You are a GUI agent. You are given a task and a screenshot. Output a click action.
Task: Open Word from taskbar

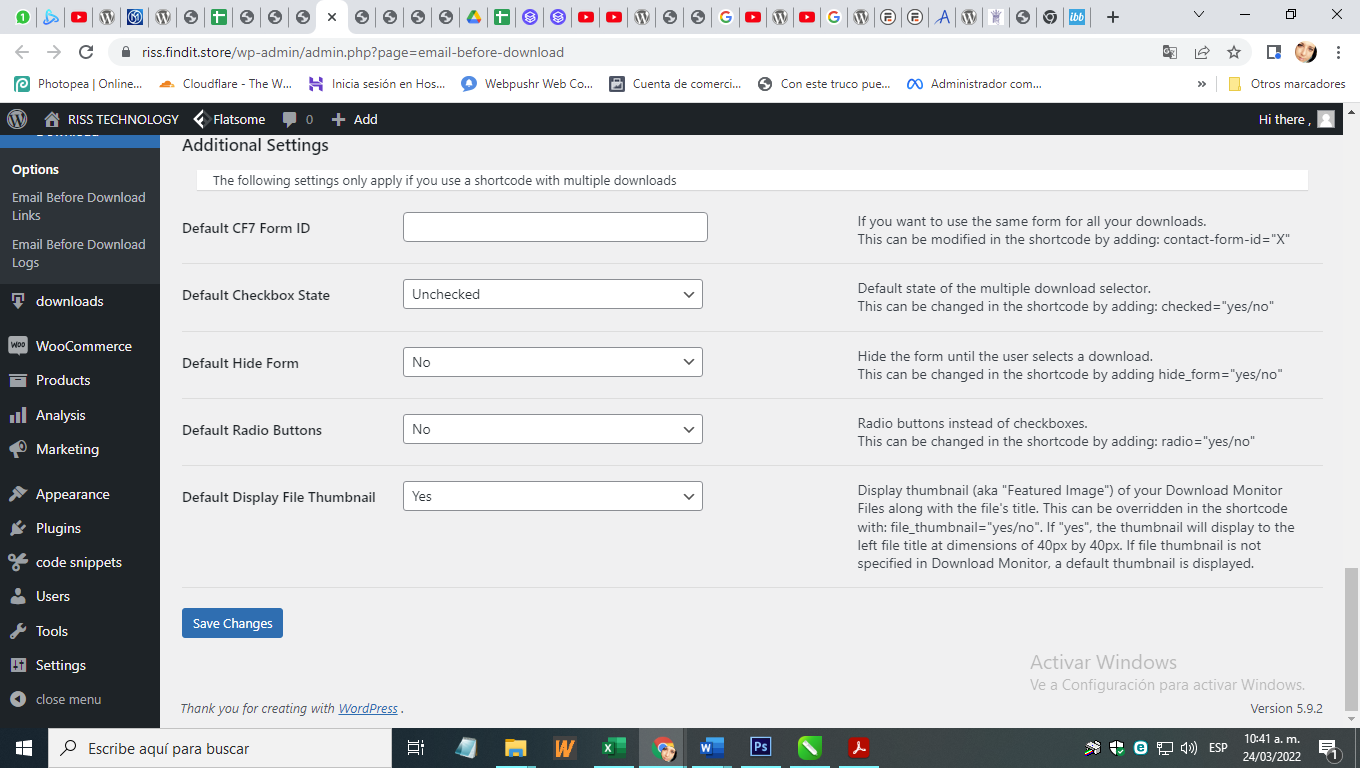[x=711, y=748]
